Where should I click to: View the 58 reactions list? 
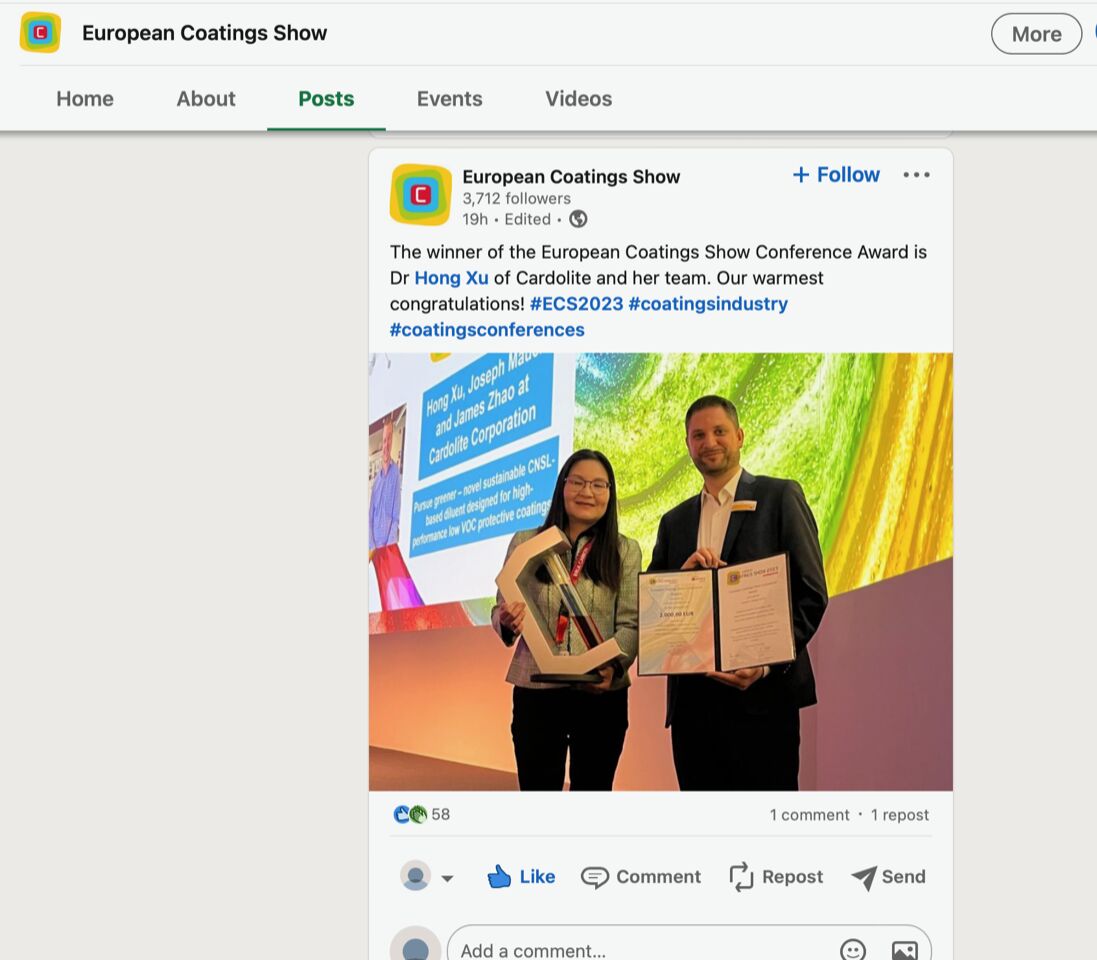coord(440,814)
